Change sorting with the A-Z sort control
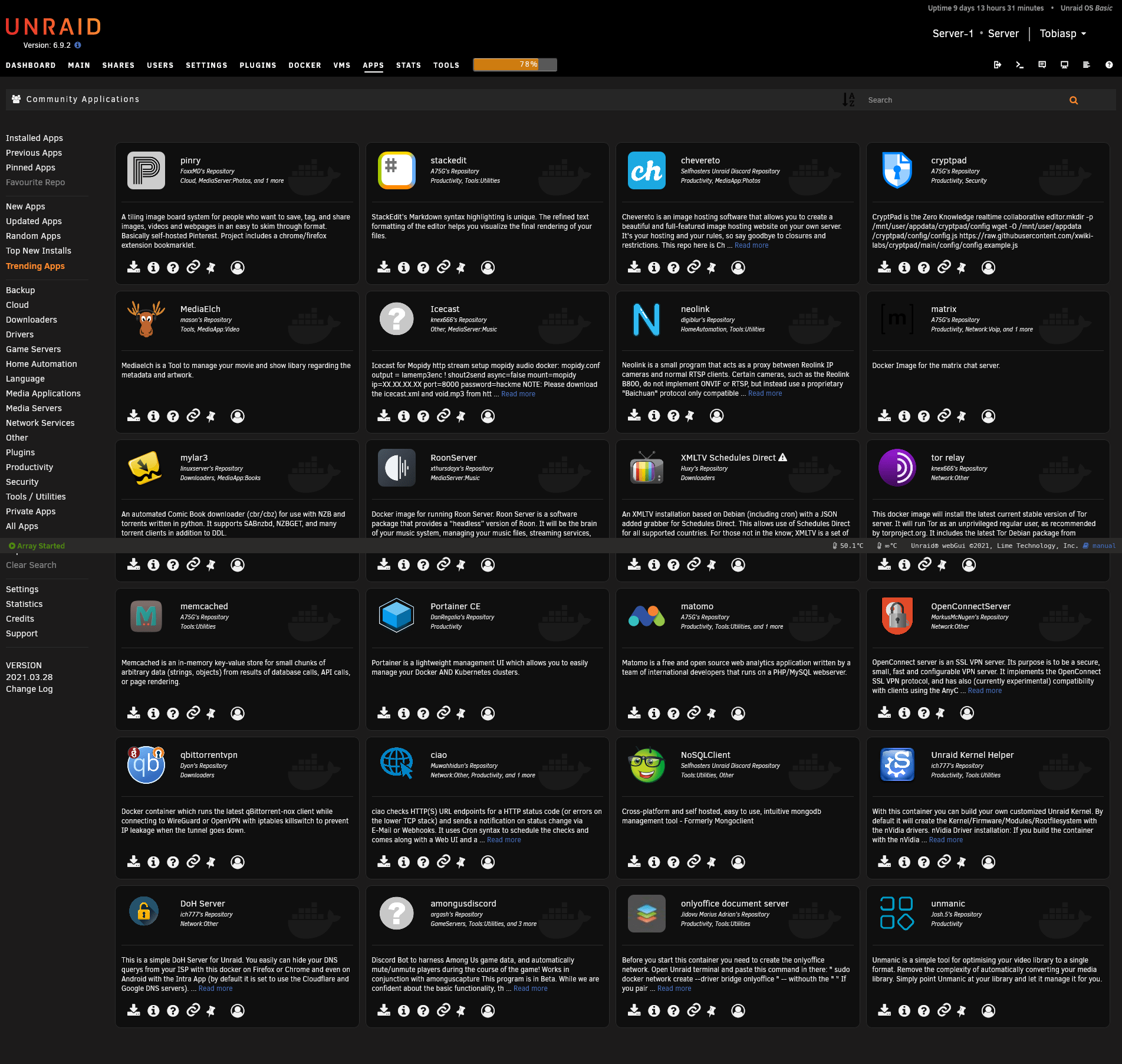Screen dimensions: 1122x1064 pos(849,100)
